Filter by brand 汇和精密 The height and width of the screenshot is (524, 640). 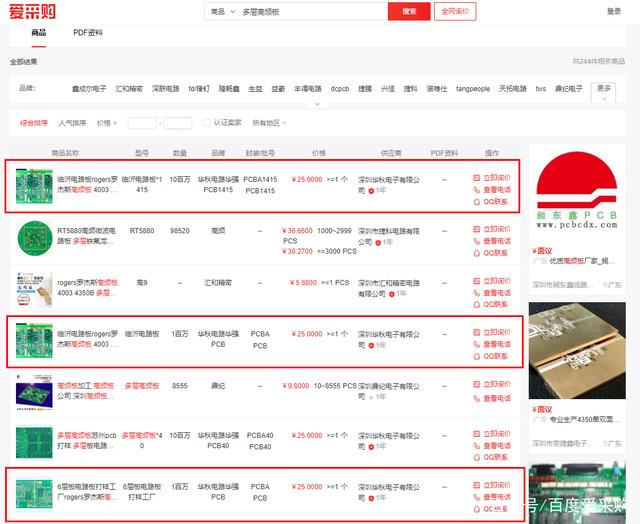click(129, 89)
